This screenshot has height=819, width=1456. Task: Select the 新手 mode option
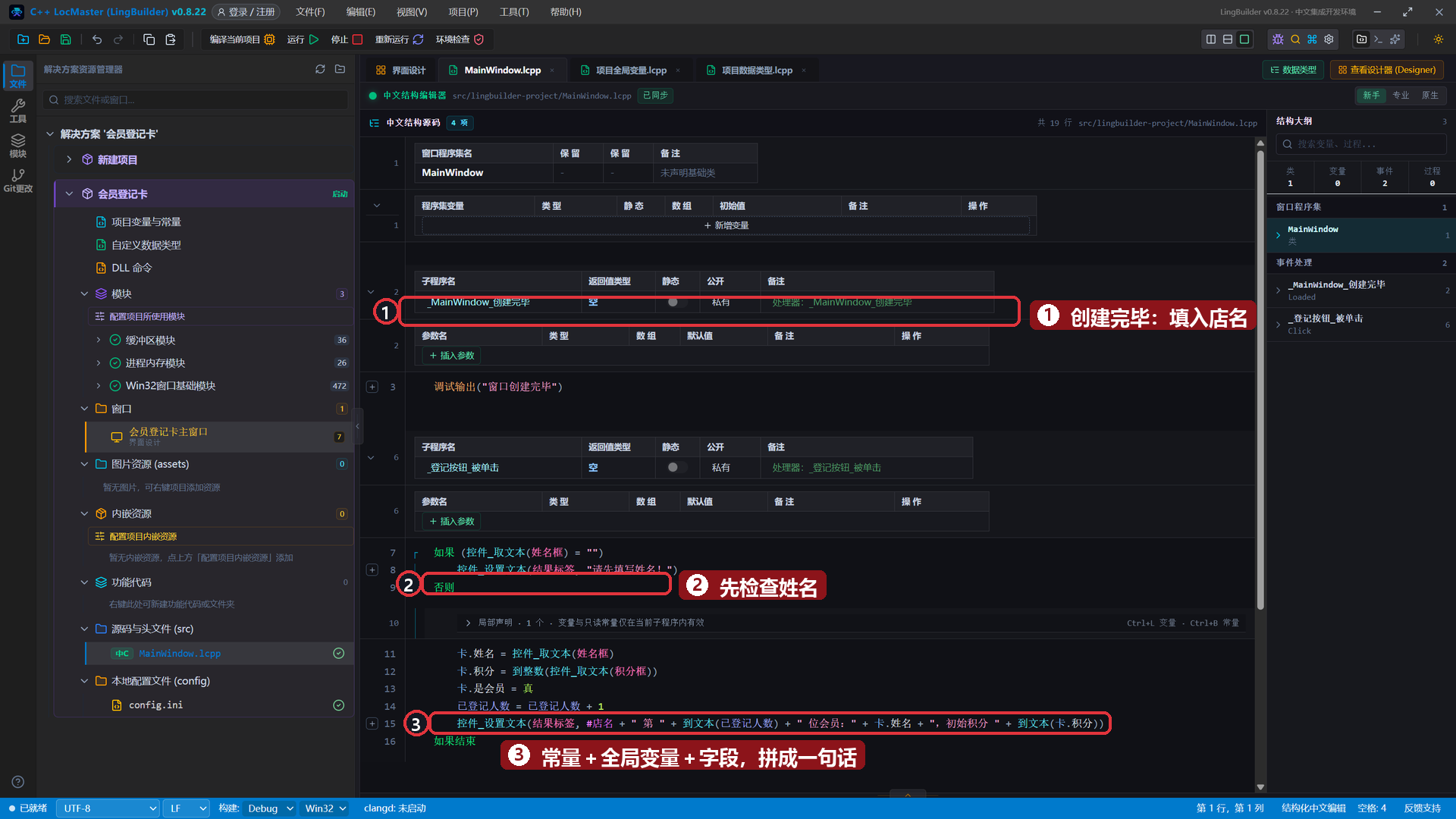[1371, 96]
